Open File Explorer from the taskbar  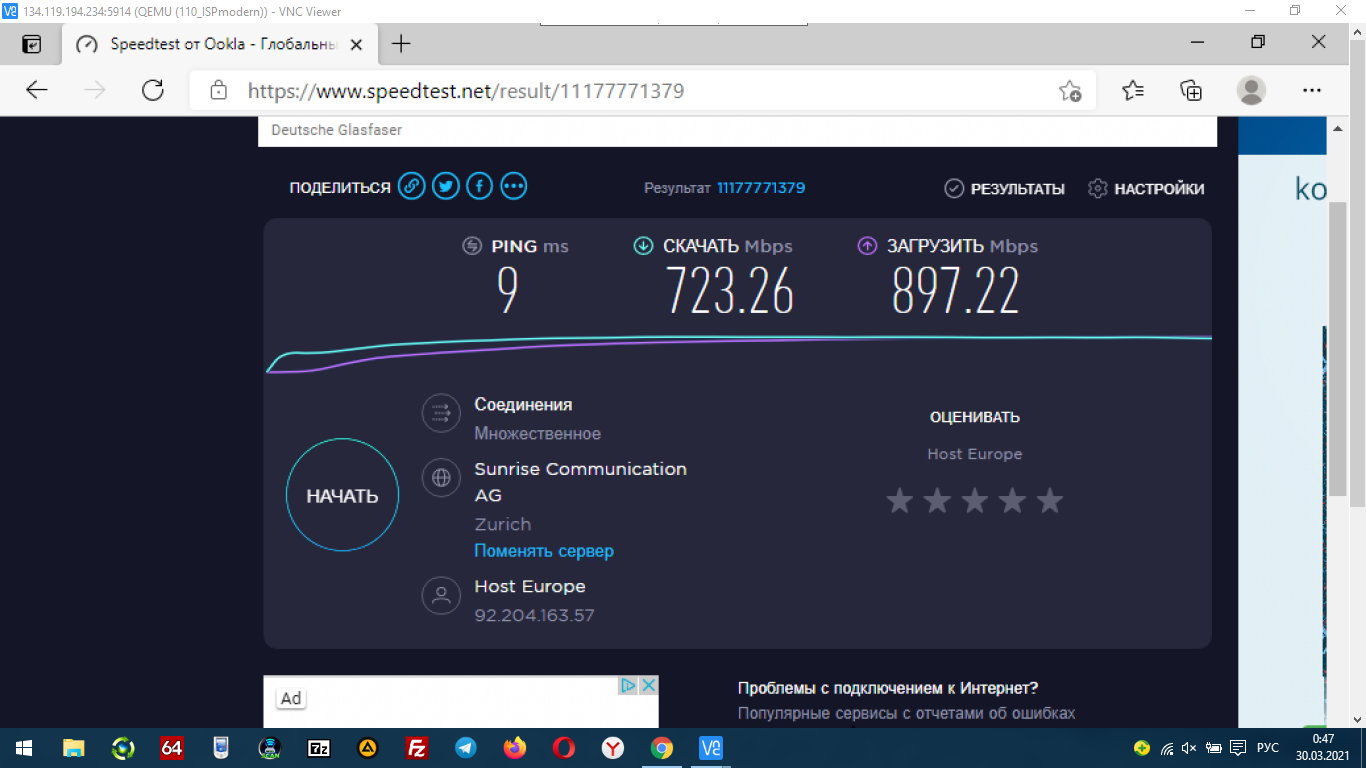[73, 748]
